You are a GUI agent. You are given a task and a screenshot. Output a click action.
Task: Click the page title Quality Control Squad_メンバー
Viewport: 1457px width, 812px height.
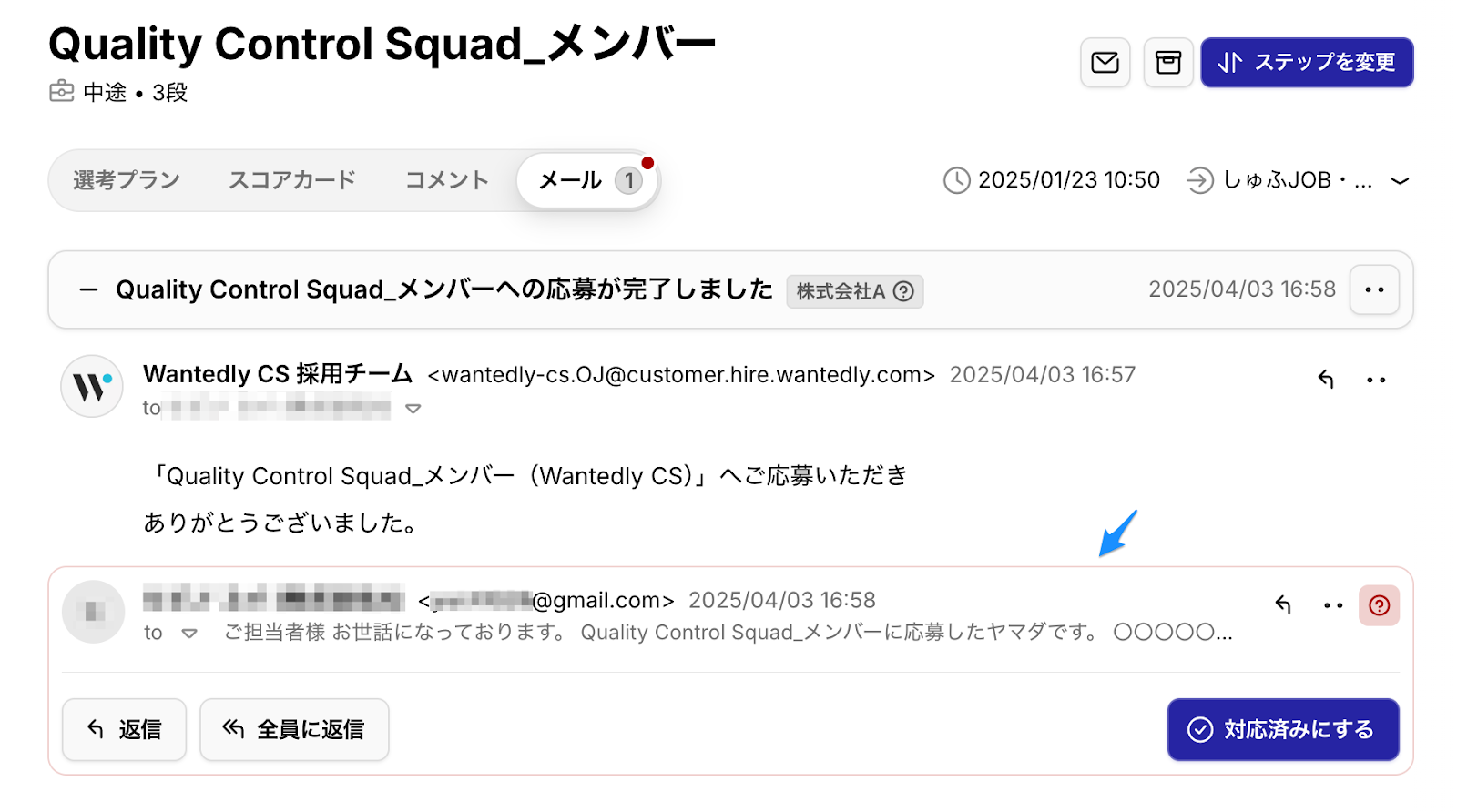point(382,44)
